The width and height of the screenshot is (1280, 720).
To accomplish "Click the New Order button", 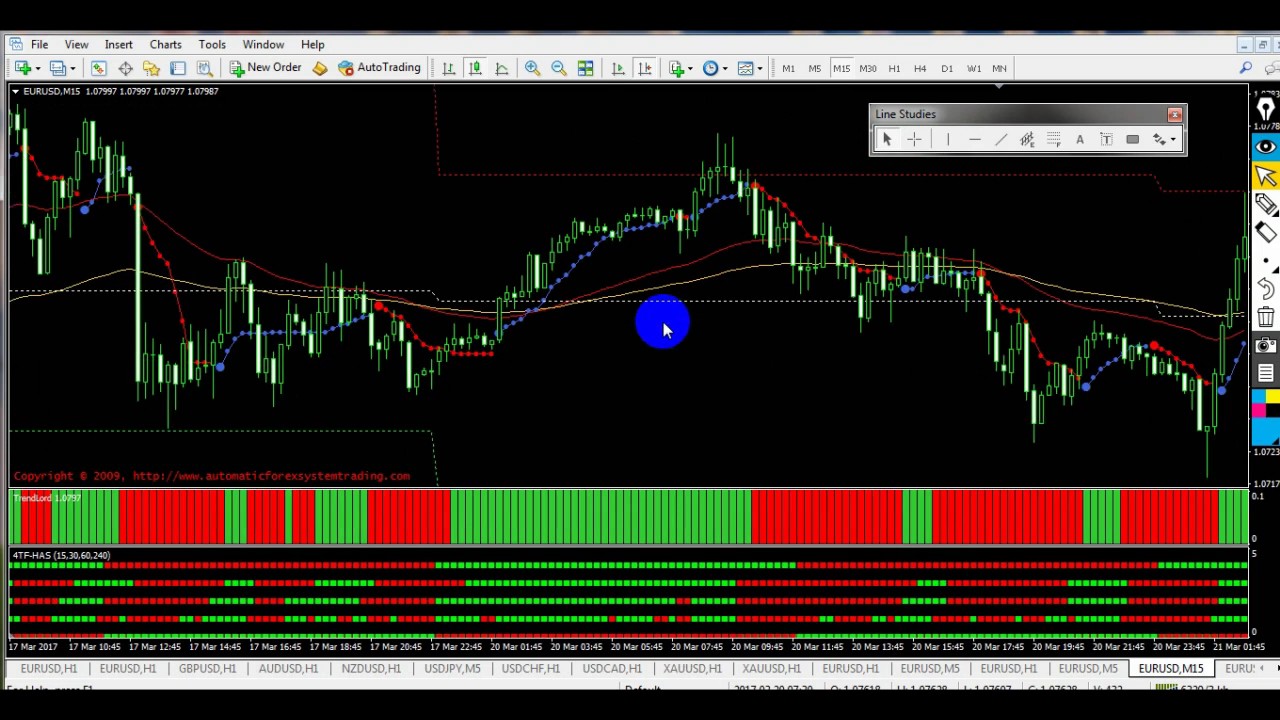I will point(265,68).
